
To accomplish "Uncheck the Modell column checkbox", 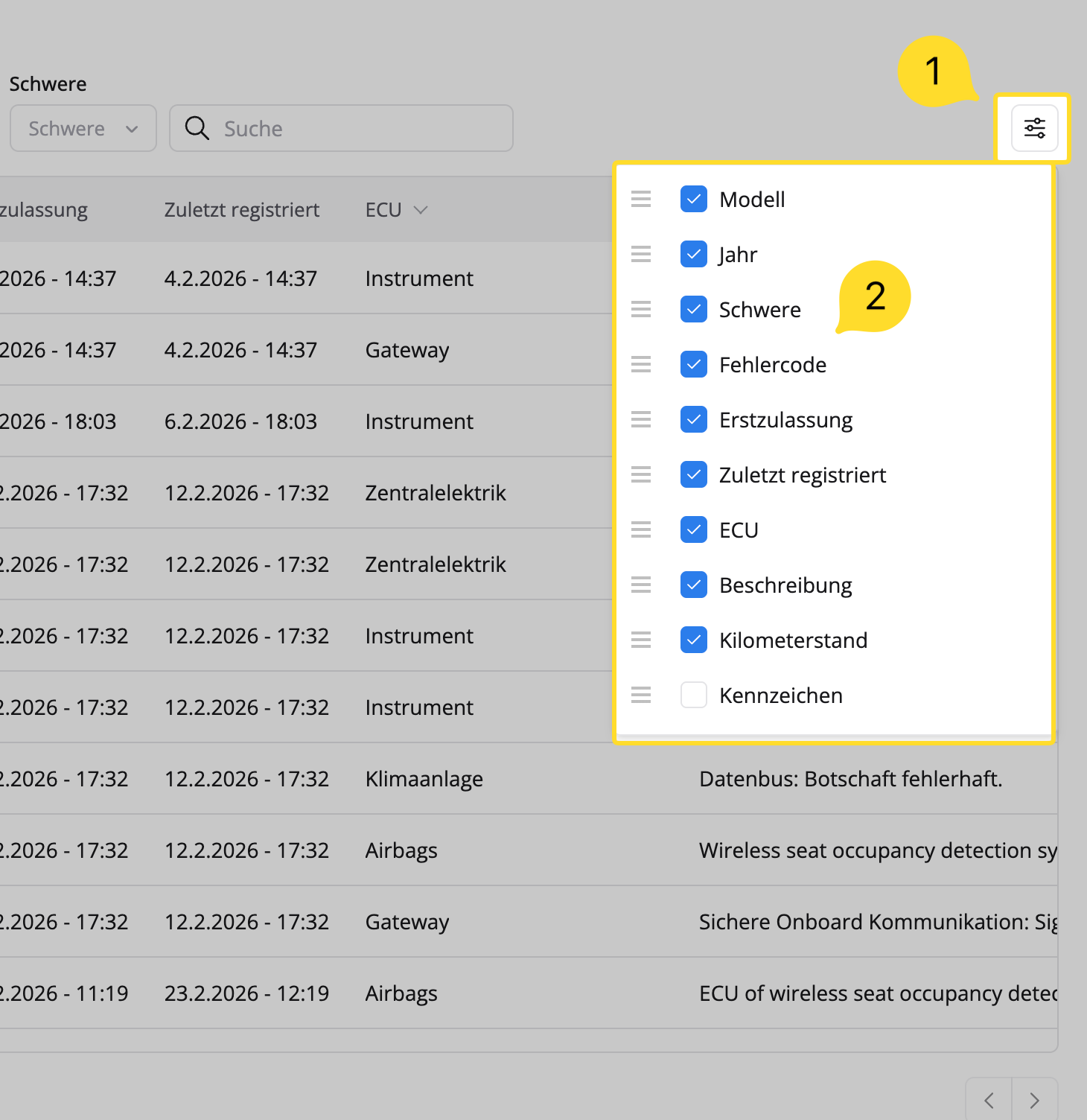I will click(x=694, y=199).
